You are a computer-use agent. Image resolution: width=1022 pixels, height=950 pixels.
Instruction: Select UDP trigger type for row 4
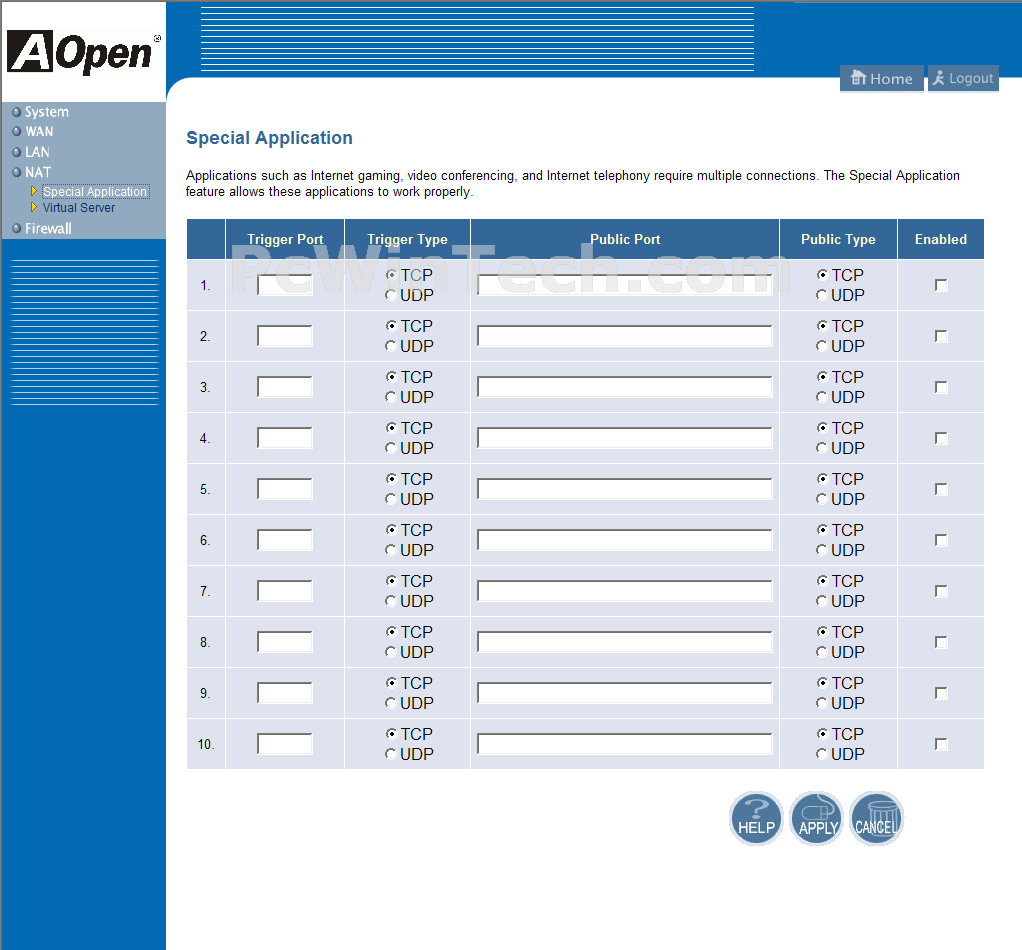(391, 448)
